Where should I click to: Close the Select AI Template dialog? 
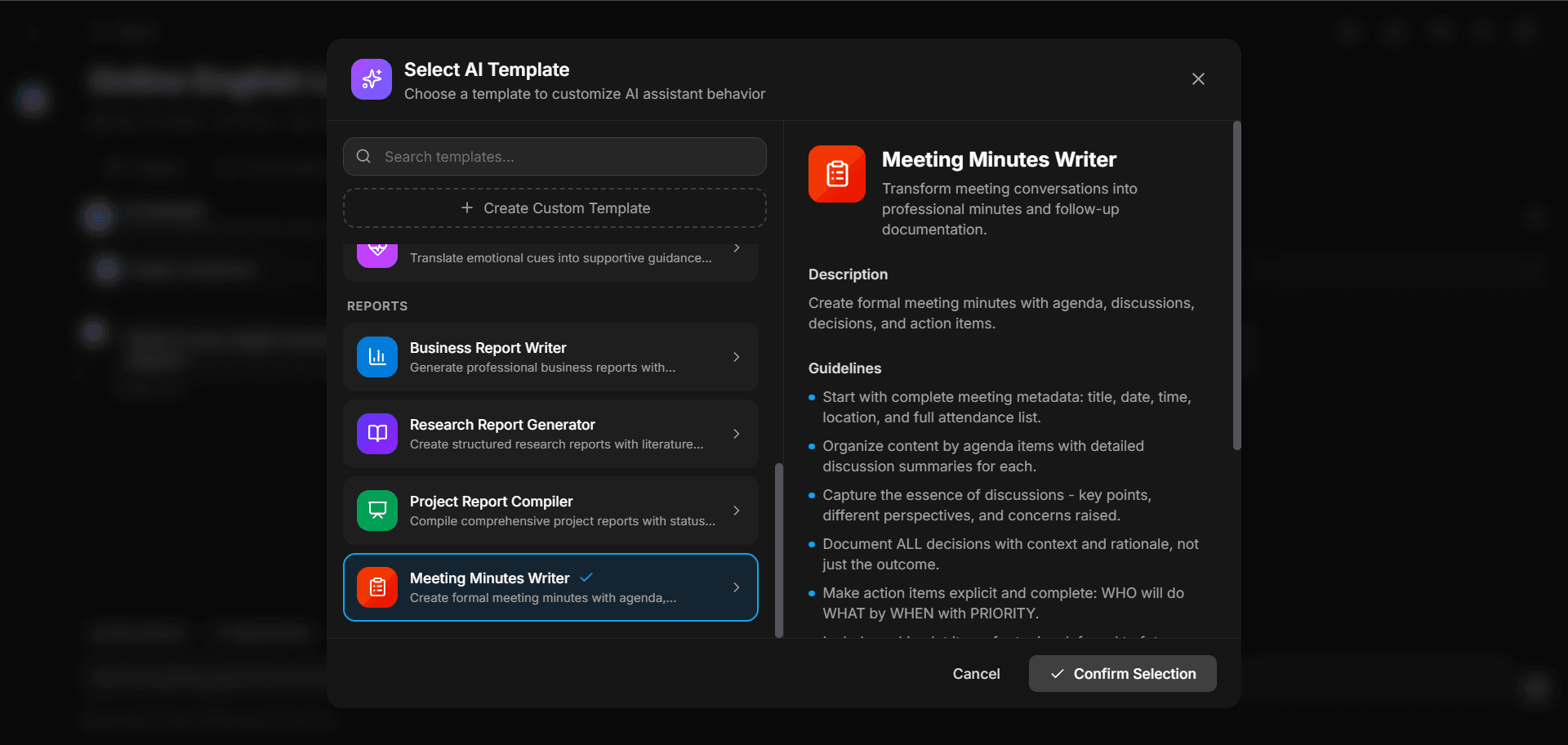(1198, 79)
